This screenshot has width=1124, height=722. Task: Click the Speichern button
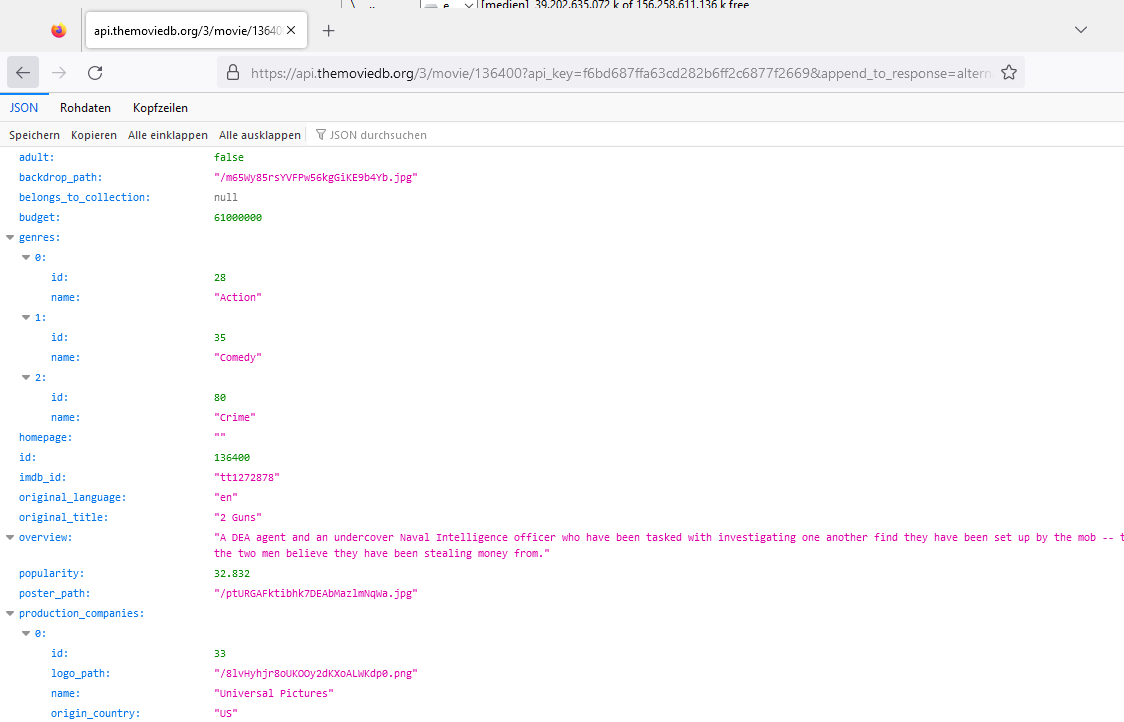[34, 135]
